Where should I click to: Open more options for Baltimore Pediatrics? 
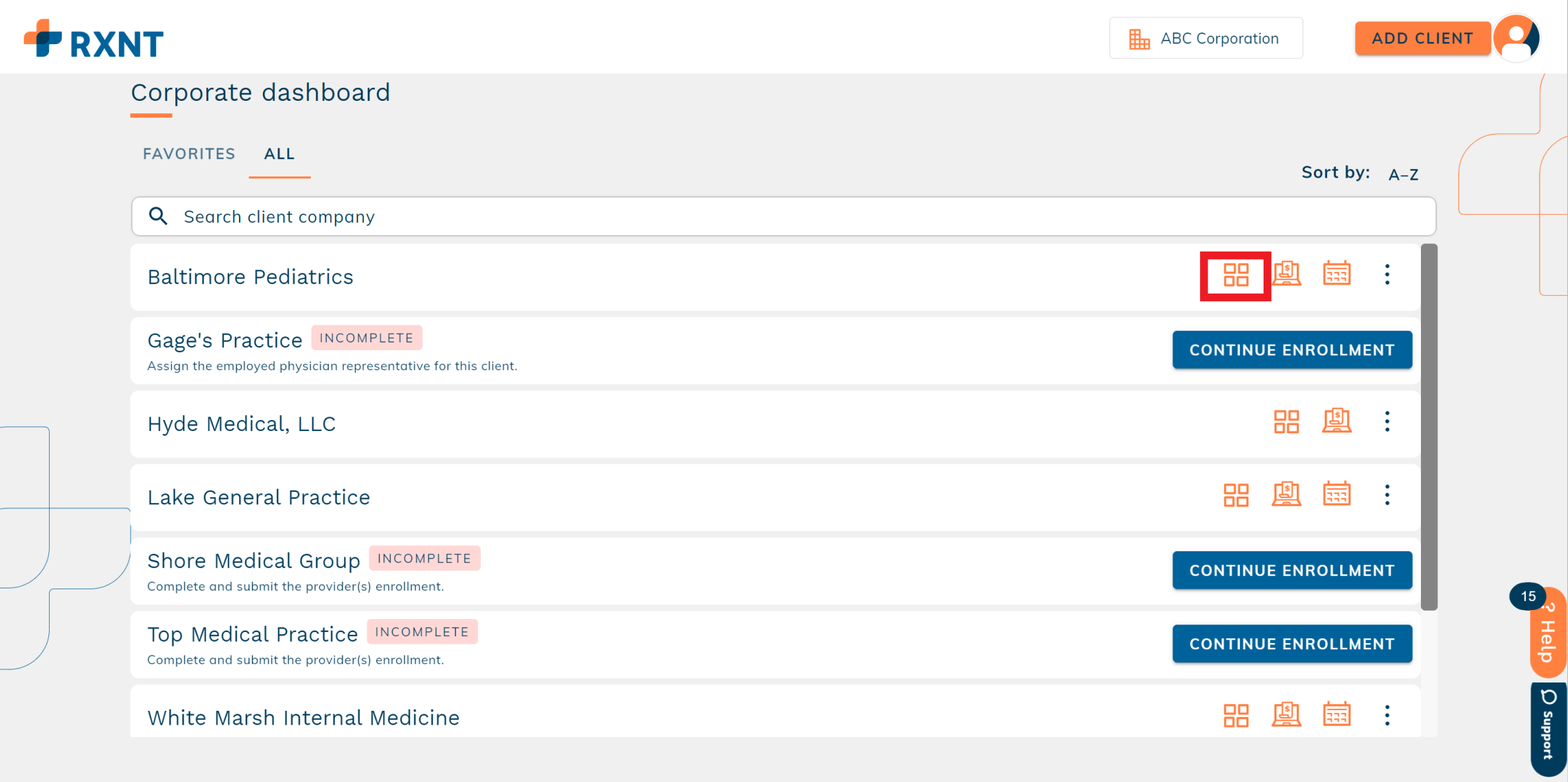[1387, 274]
